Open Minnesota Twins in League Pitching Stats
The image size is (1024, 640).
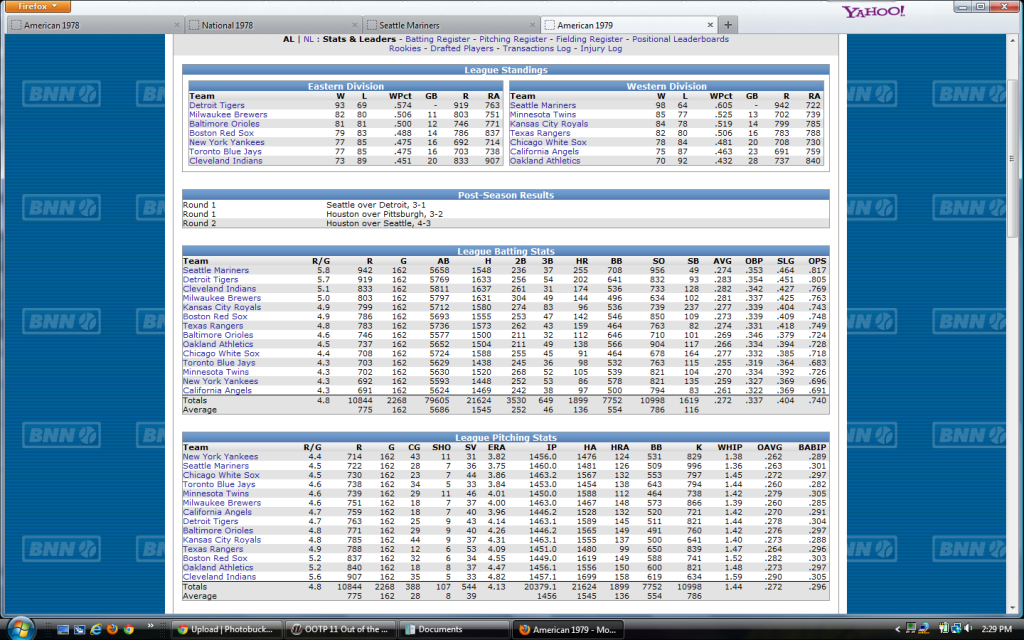(x=216, y=494)
